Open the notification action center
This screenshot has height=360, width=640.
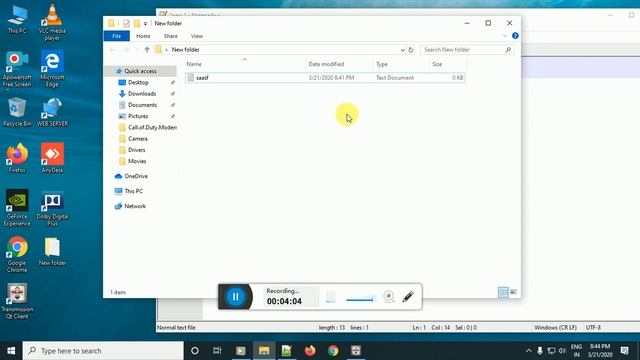pyautogui.click(x=624, y=351)
